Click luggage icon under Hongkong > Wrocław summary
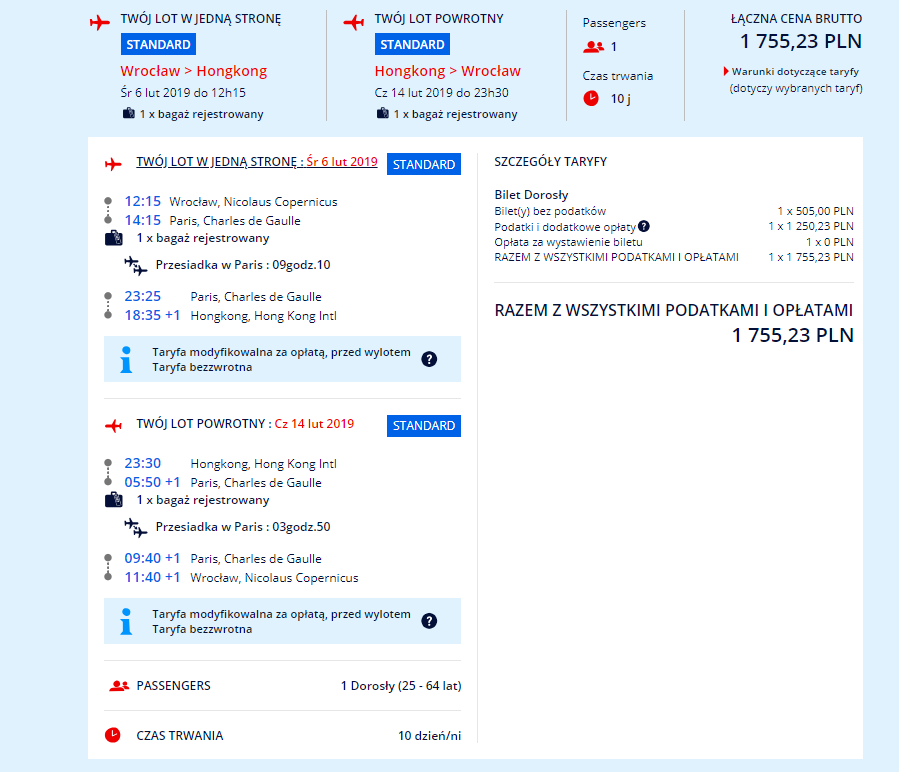 click(x=382, y=113)
